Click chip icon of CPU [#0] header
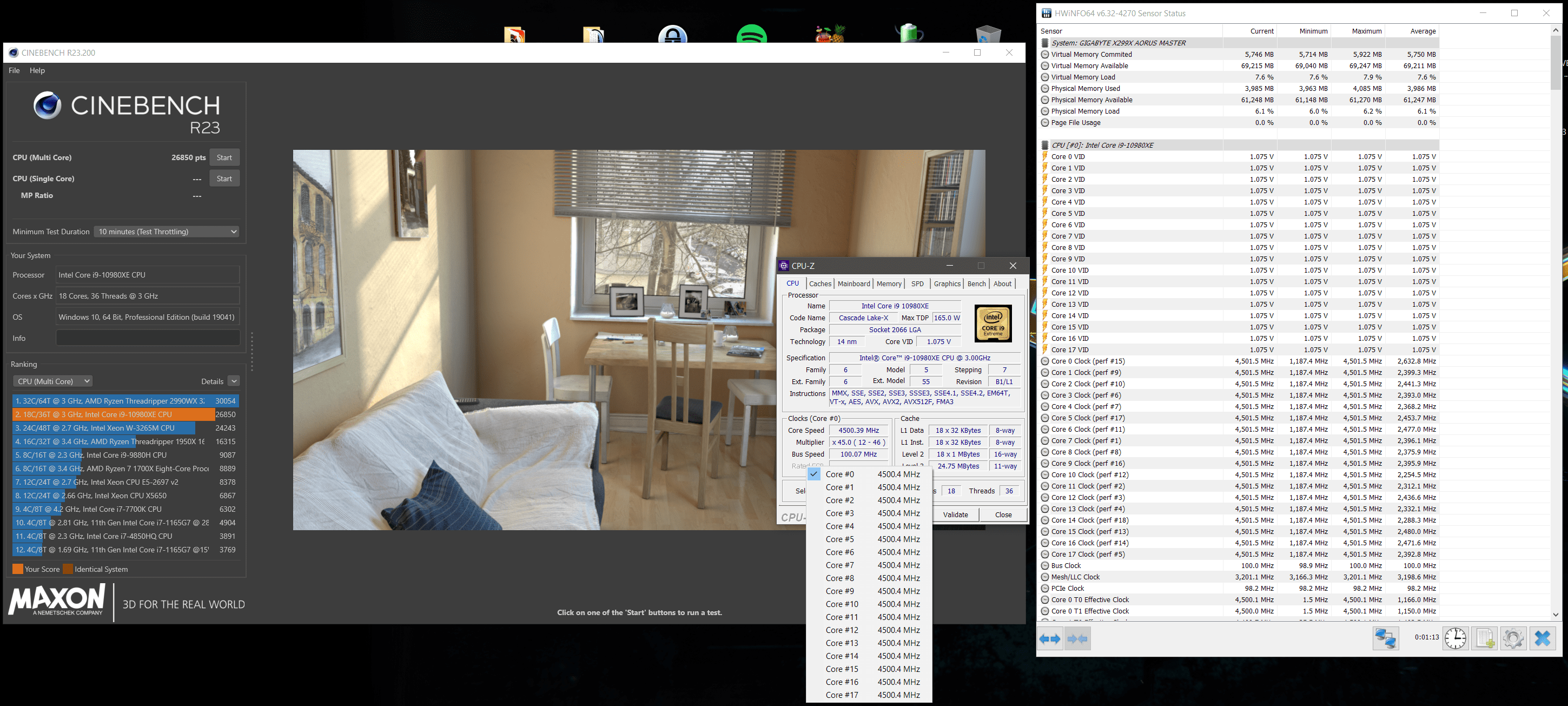Image resolution: width=1568 pixels, height=706 pixels. click(1045, 146)
